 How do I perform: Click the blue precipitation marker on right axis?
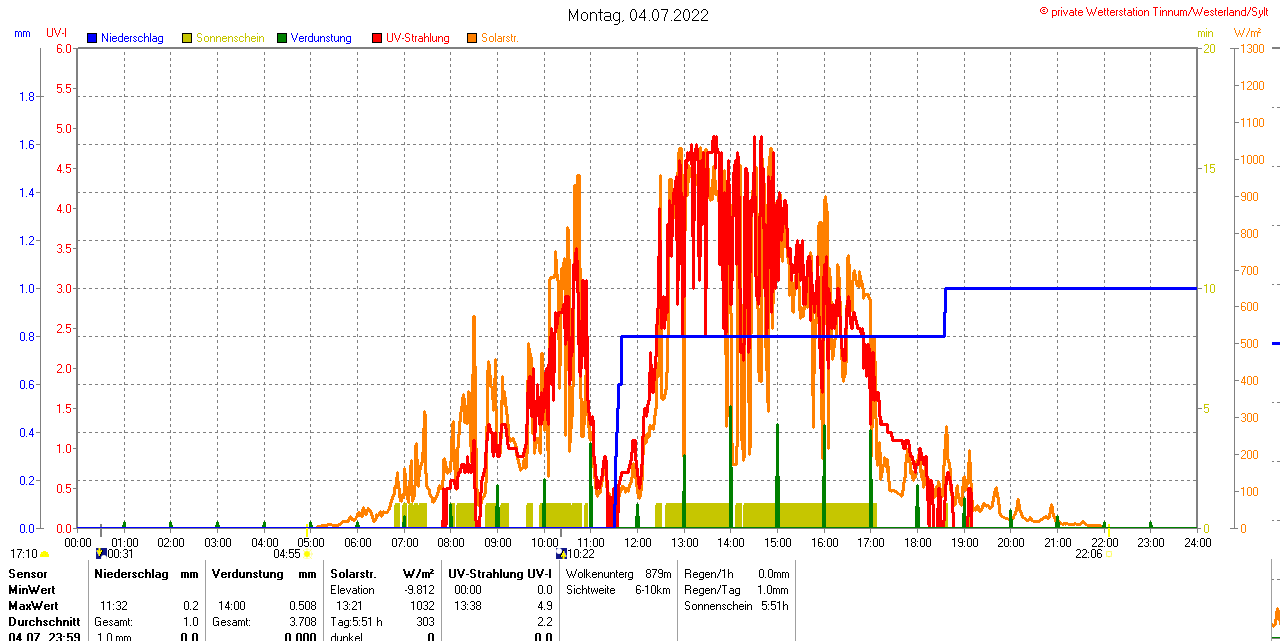[x=1275, y=343]
